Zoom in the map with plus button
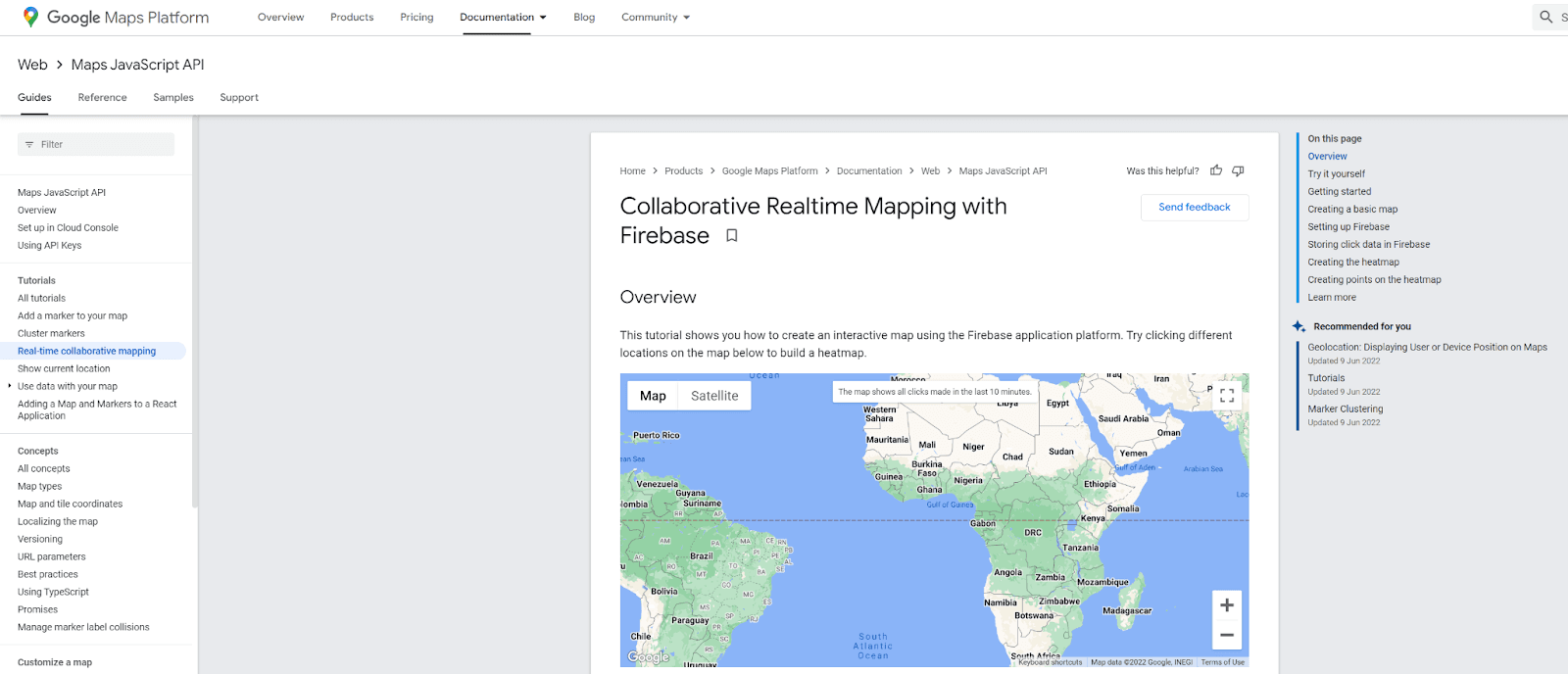This screenshot has height=674, width=1568. (1226, 605)
